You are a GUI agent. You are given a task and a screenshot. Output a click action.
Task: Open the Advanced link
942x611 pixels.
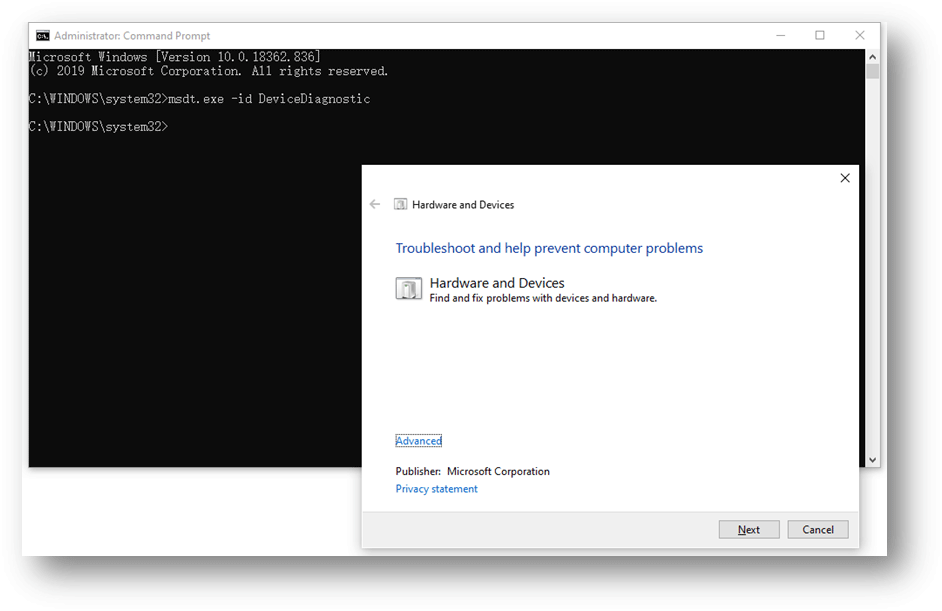pyautogui.click(x=419, y=440)
